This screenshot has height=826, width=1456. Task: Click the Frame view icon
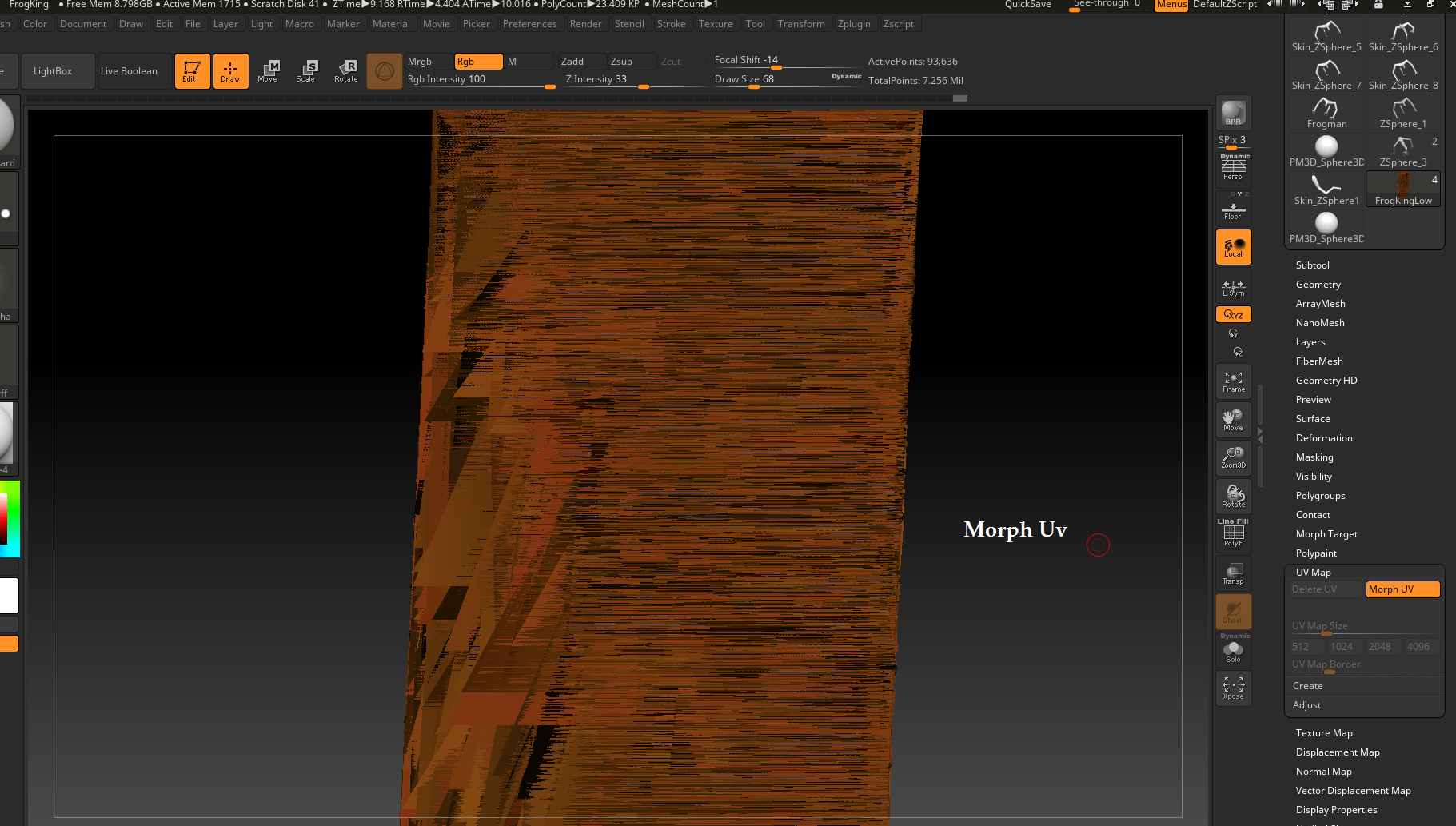(x=1233, y=381)
